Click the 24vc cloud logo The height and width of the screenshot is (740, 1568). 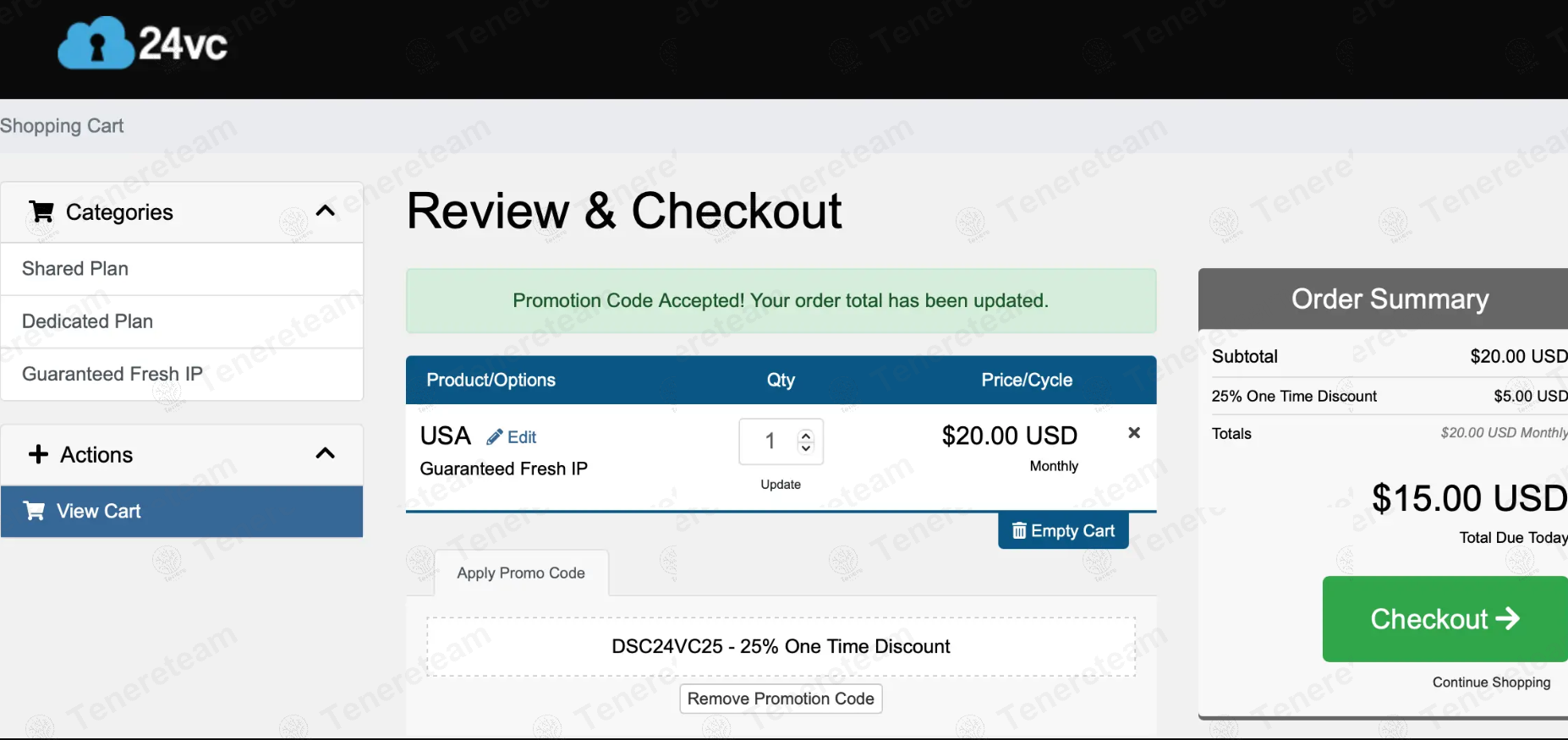tap(142, 43)
